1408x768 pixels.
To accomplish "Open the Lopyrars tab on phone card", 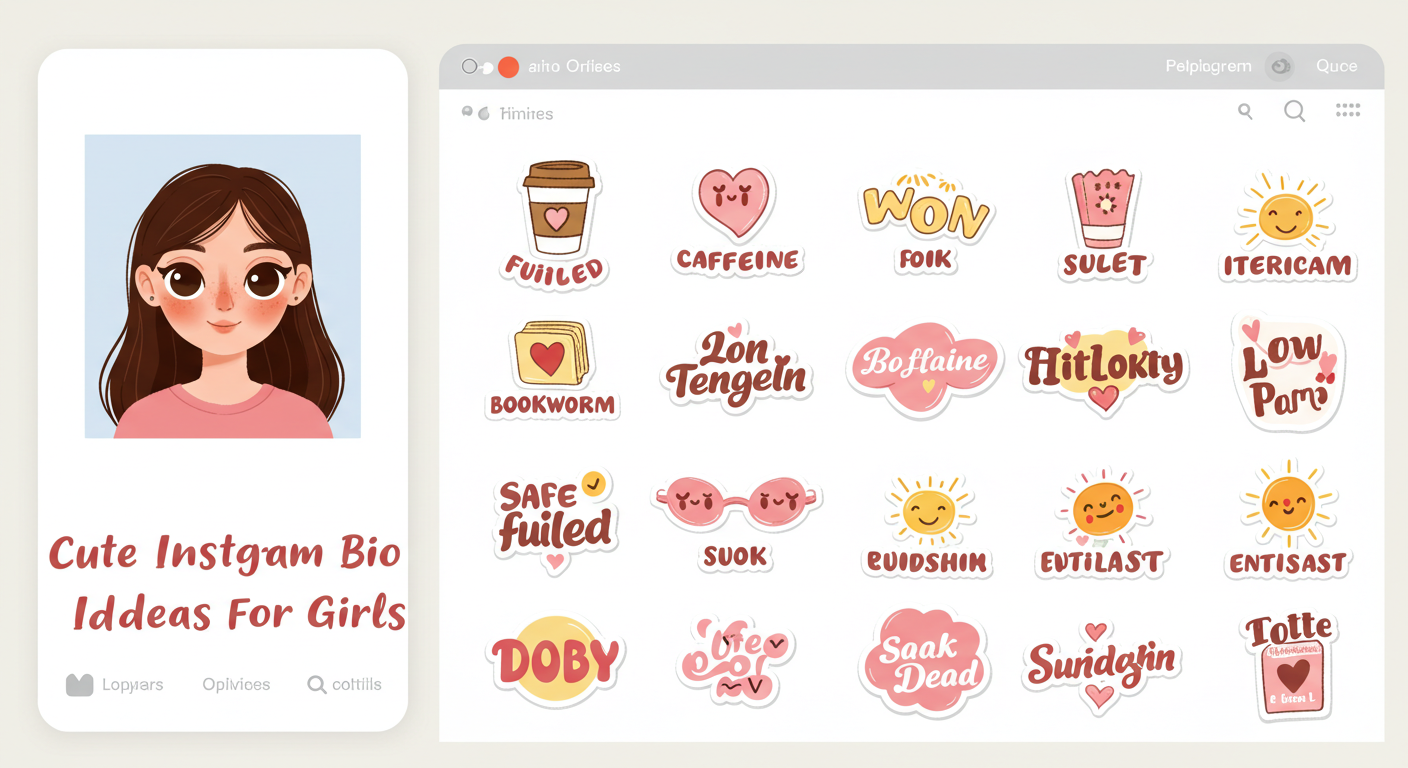I will [114, 685].
